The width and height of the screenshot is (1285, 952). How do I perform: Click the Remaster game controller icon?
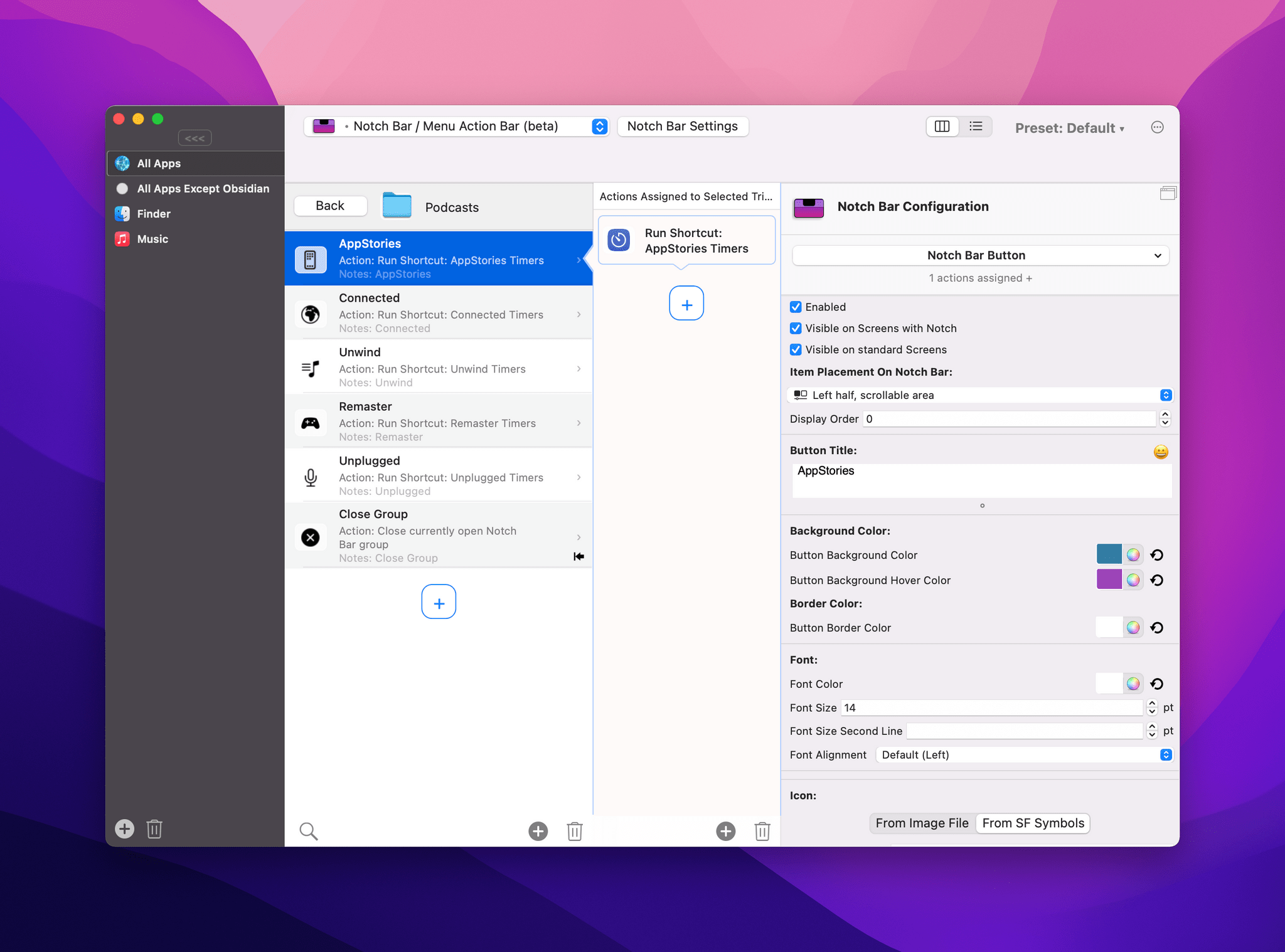pyautogui.click(x=311, y=423)
